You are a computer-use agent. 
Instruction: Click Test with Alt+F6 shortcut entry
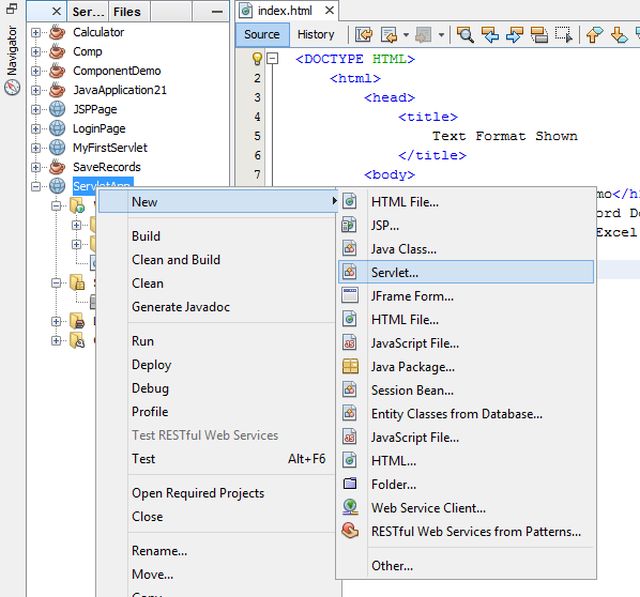pos(229,459)
